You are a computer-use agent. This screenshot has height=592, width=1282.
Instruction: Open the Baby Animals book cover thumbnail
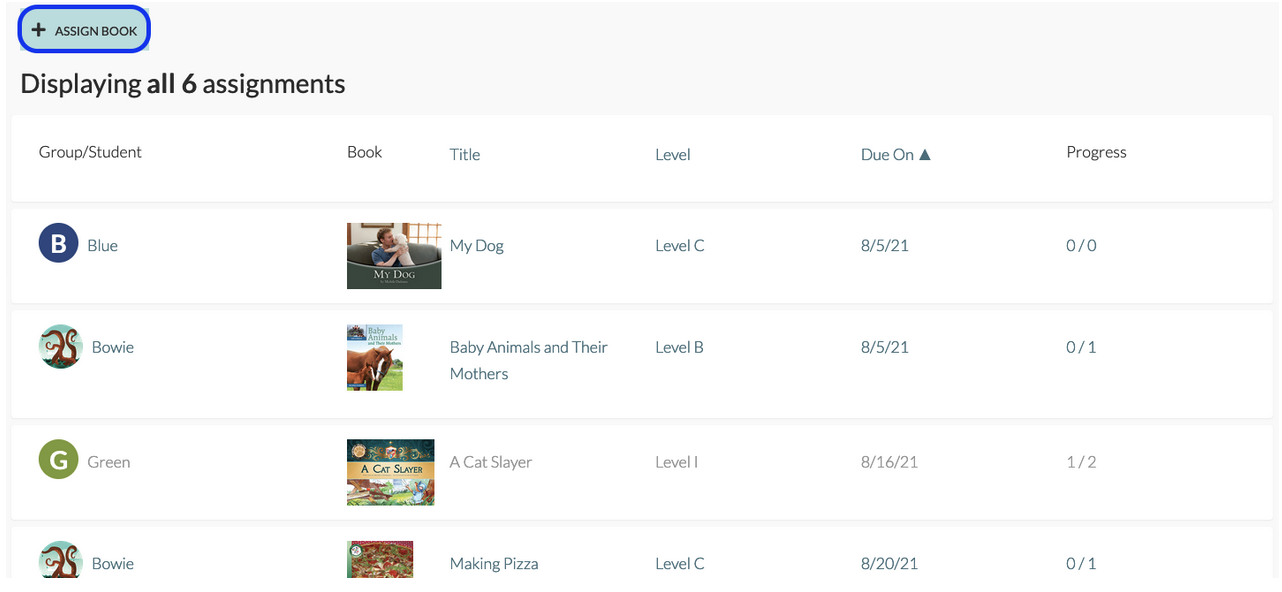375,357
